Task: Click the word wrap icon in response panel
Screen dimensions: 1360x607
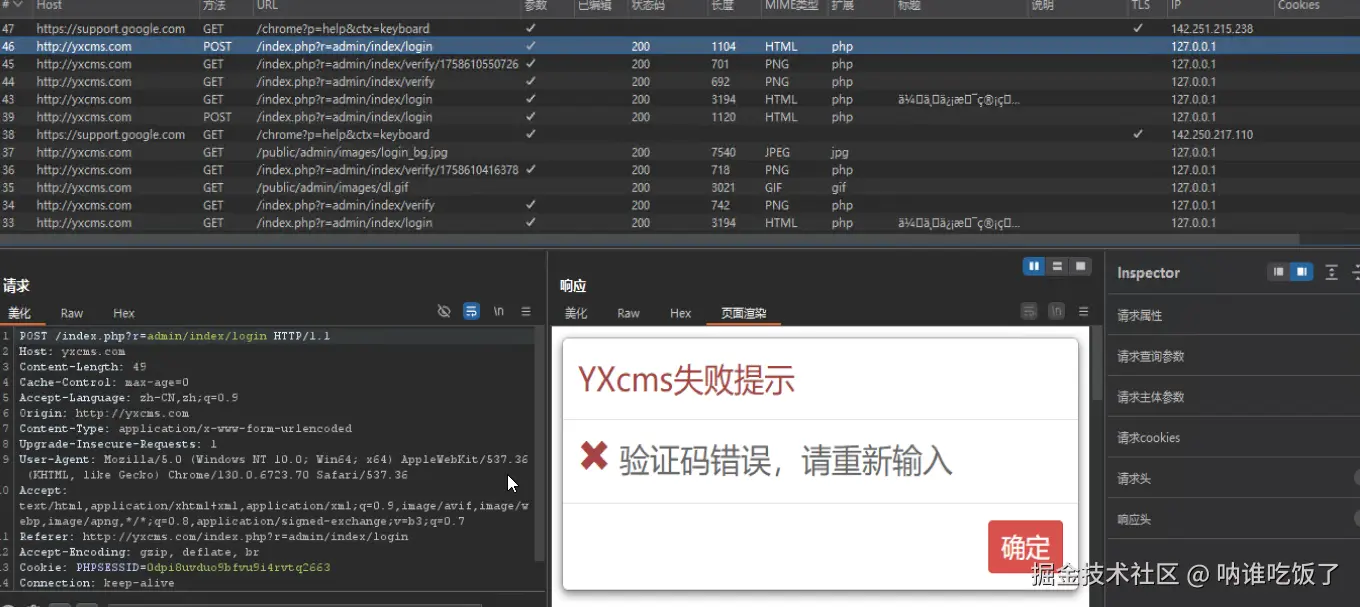Action: click(x=1029, y=312)
